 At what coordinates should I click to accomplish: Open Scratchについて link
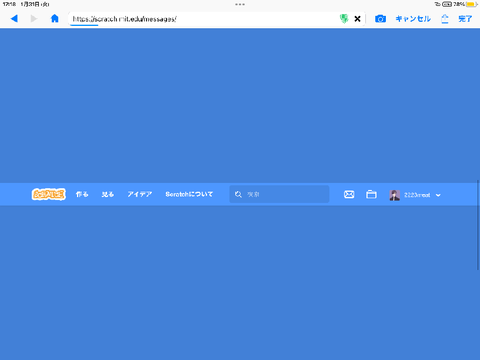189,194
